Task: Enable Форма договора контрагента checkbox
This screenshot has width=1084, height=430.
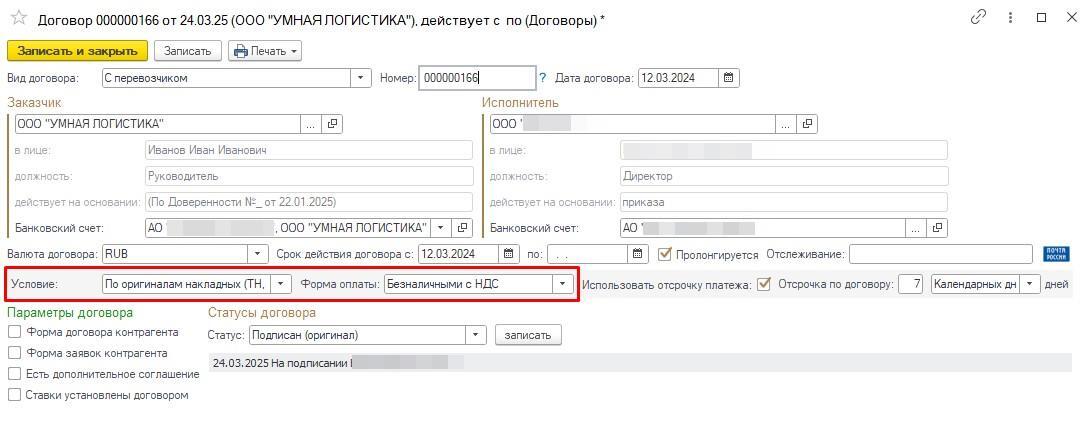Action: (15, 333)
